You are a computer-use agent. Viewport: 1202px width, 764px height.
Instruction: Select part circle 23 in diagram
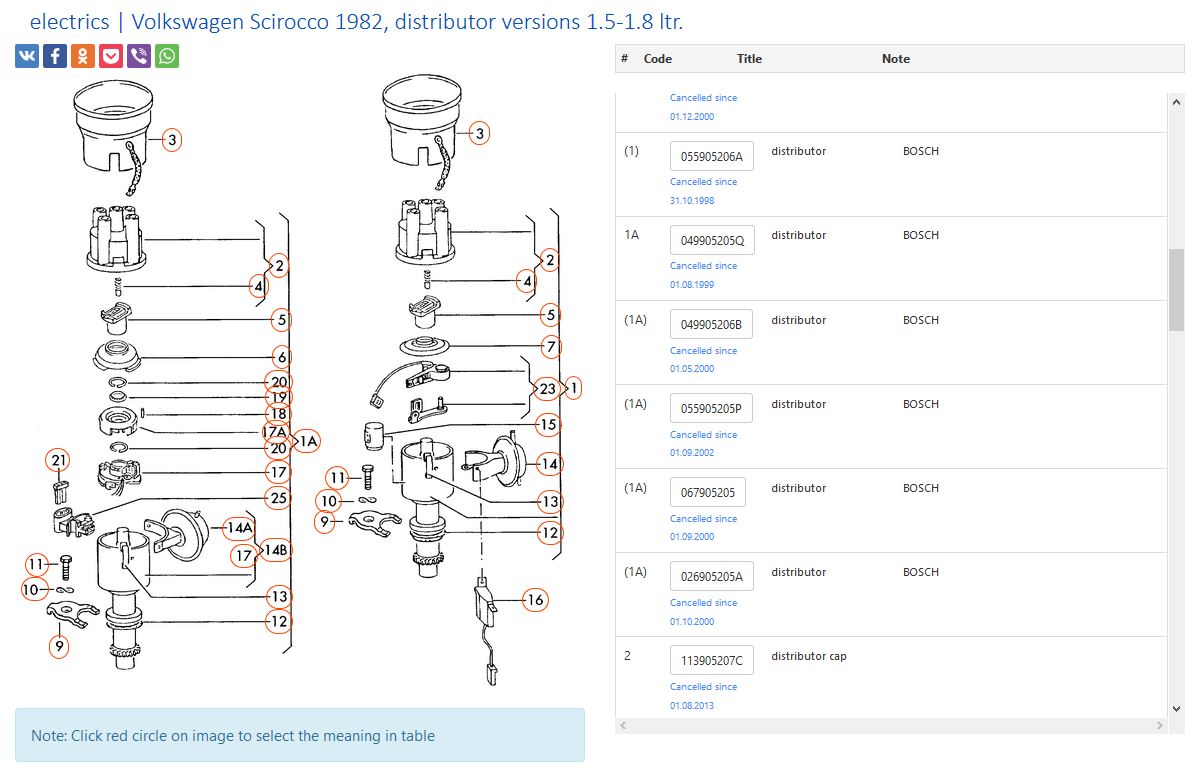tap(546, 388)
